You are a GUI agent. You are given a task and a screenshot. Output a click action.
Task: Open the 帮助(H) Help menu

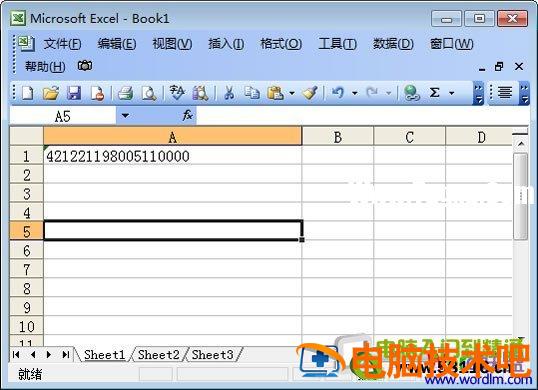tap(45, 66)
